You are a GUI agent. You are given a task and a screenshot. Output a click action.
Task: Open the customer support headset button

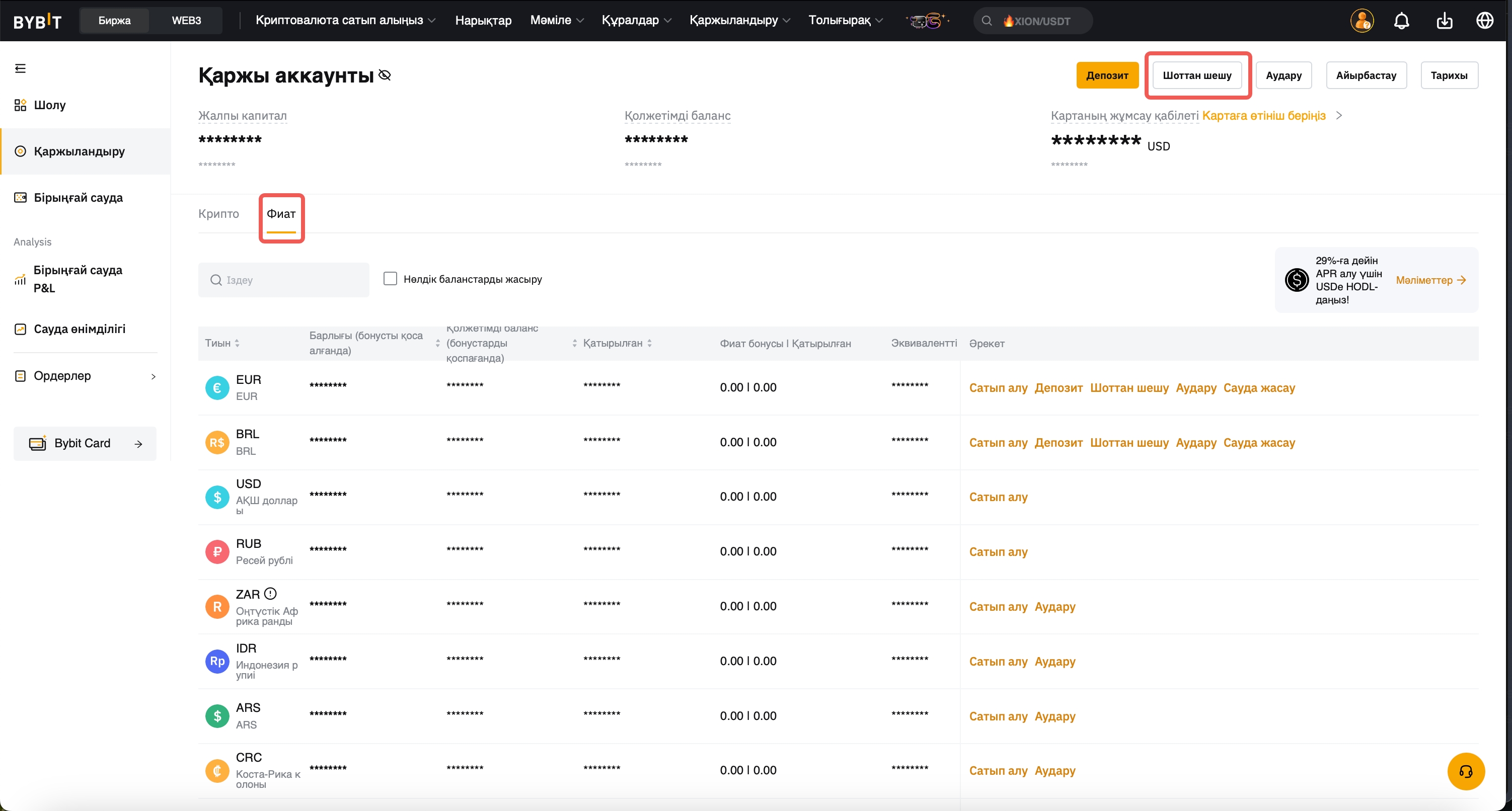1465,771
